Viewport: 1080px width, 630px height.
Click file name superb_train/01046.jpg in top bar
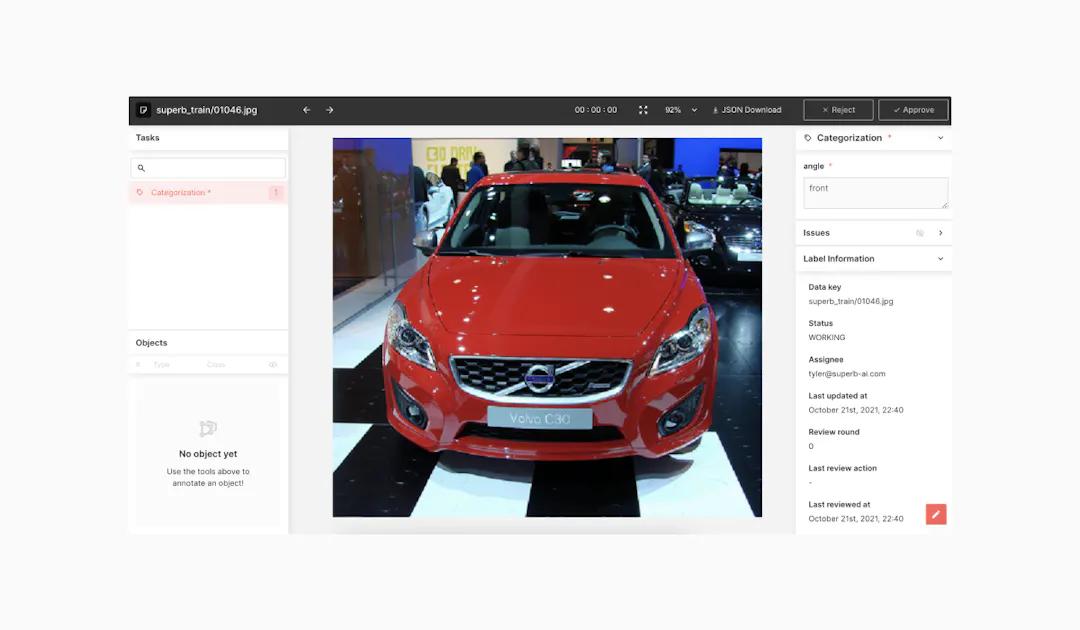pyautogui.click(x=207, y=110)
